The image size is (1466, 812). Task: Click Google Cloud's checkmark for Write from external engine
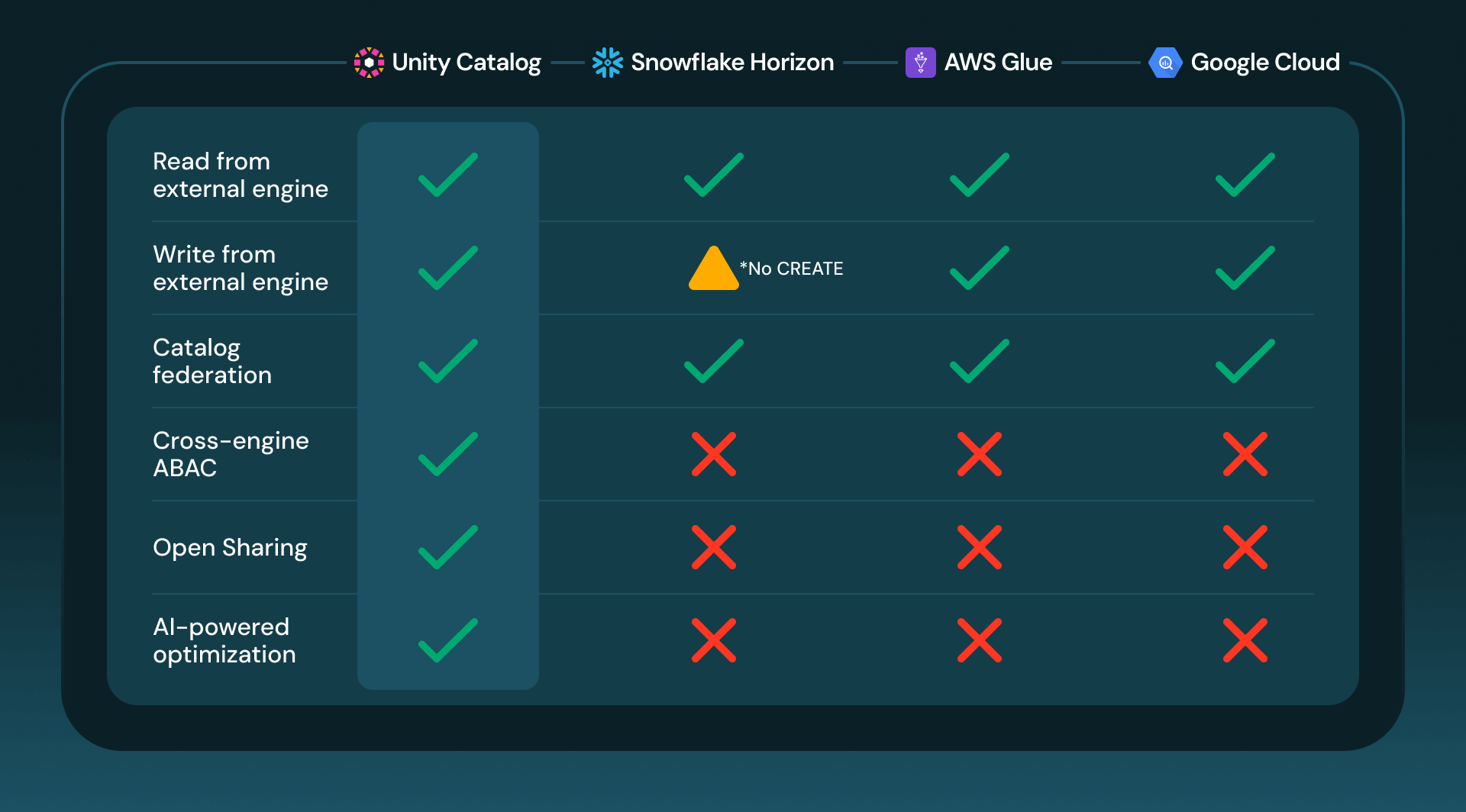click(1245, 268)
